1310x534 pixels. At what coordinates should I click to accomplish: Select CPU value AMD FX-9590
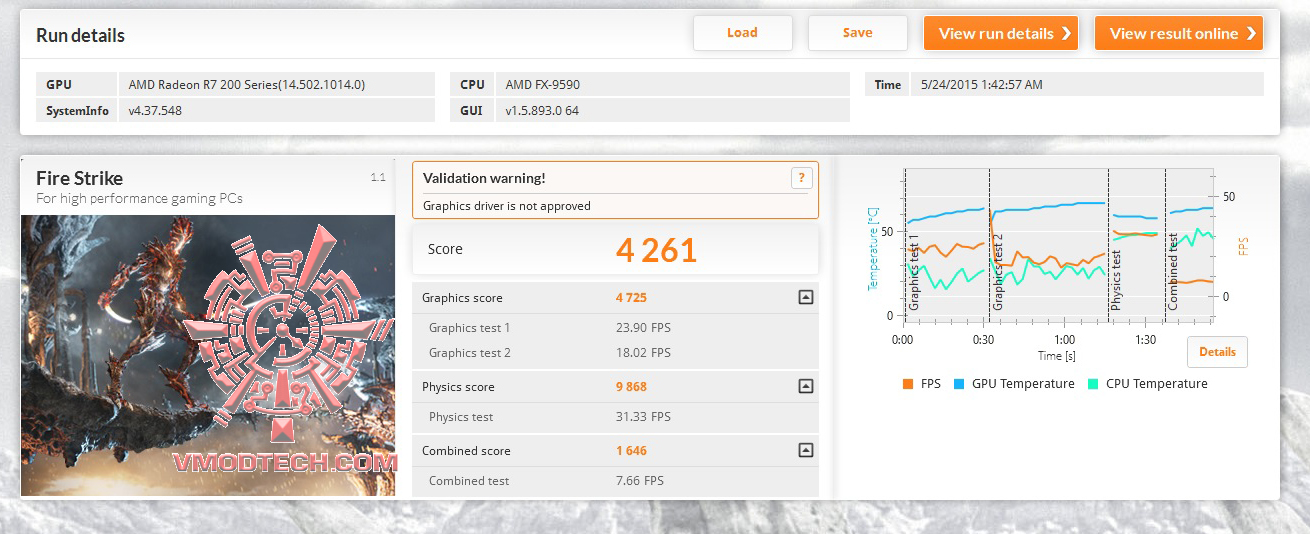(x=543, y=85)
